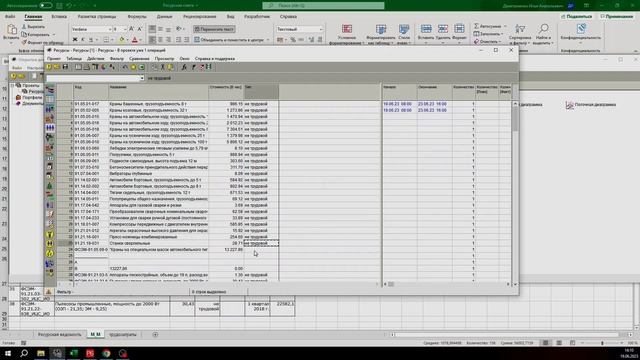Click the blue people icon in left sidebar
Viewport: 640px width, 360px height.
(x=49, y=128)
